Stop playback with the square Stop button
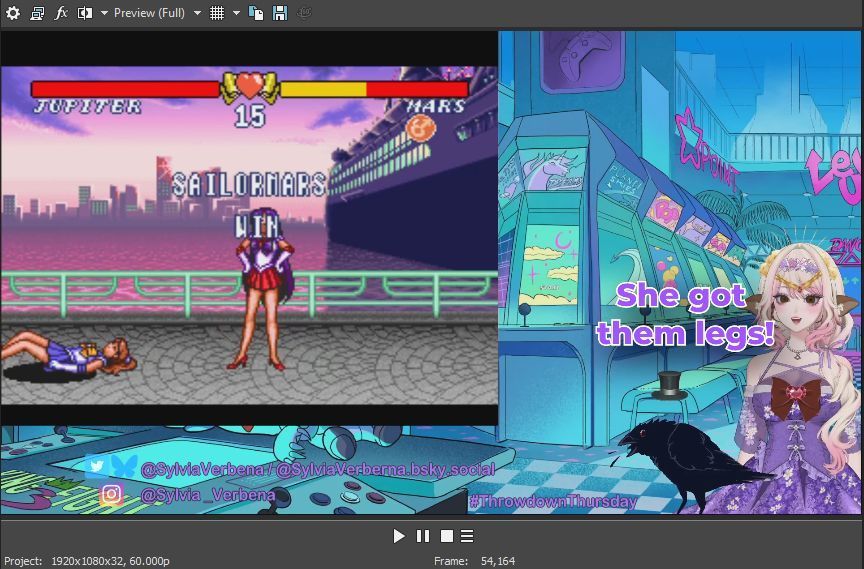This screenshot has height=569, width=864. (447, 536)
